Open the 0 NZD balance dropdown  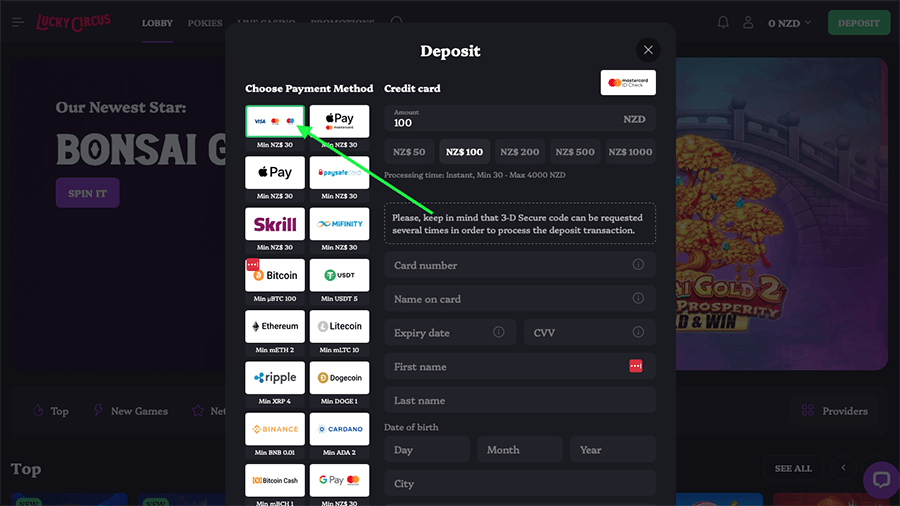point(790,23)
